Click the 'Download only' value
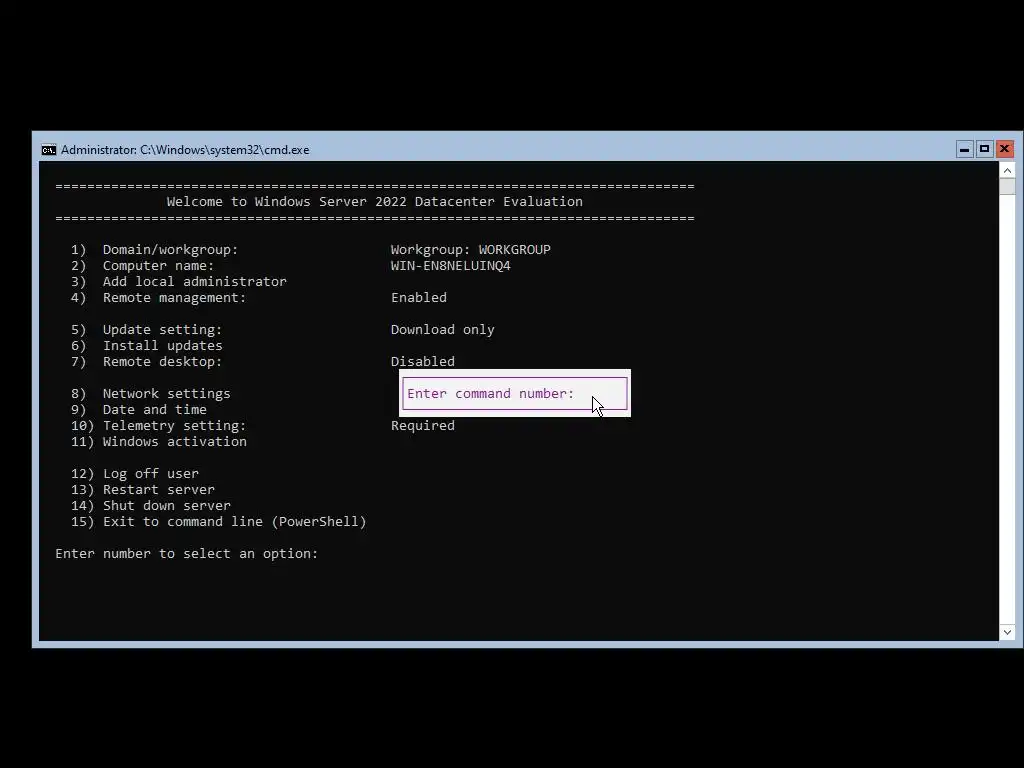 [442, 330]
